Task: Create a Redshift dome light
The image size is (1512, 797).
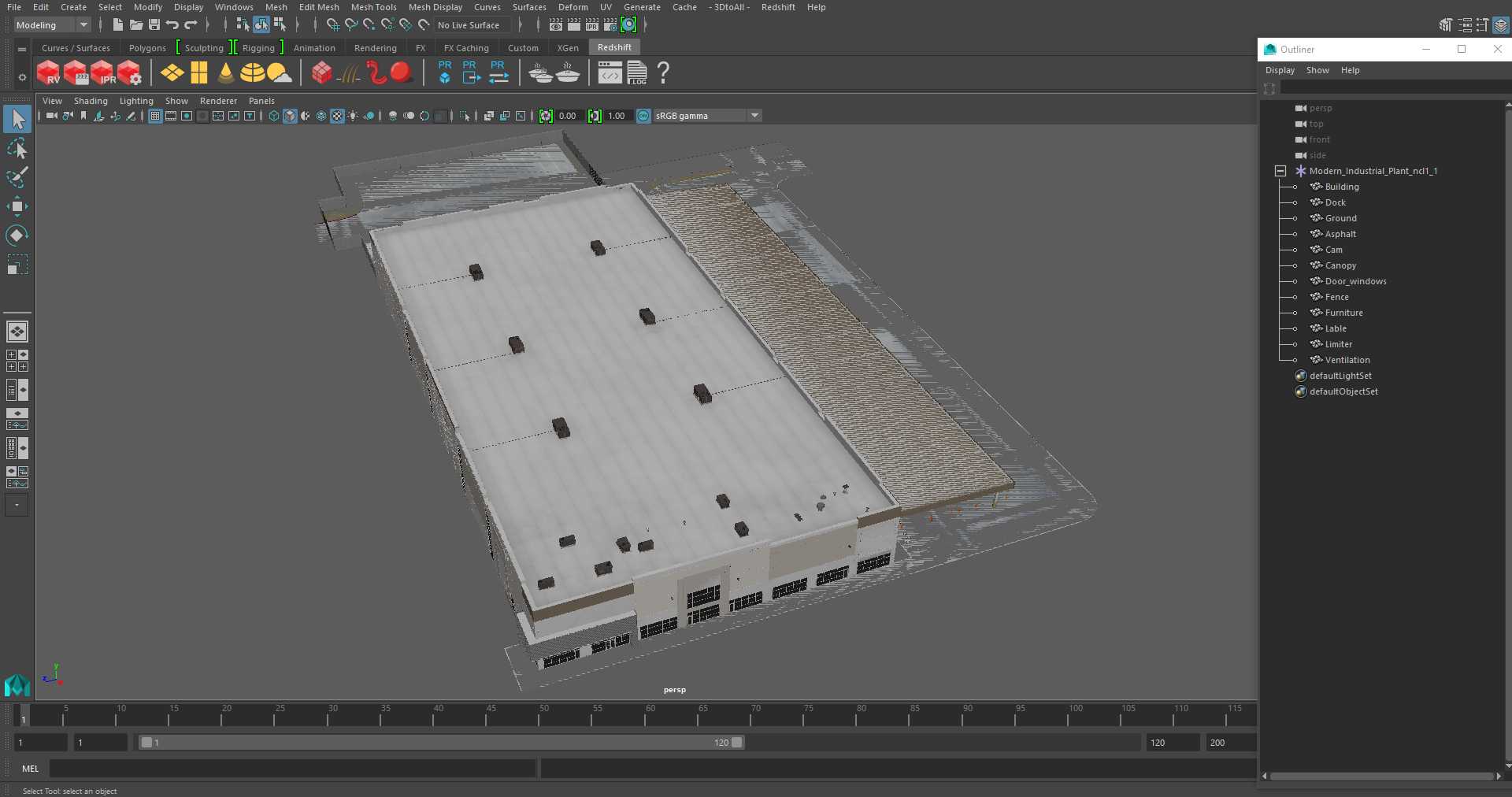Action: 253,73
